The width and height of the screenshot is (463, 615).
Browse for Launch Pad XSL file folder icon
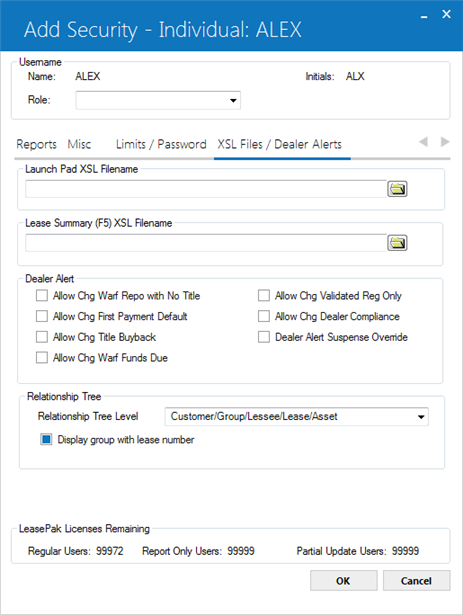(397, 189)
